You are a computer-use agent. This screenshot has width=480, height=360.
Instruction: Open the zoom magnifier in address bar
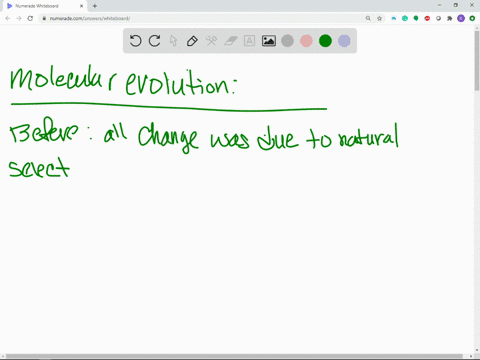click(x=368, y=18)
